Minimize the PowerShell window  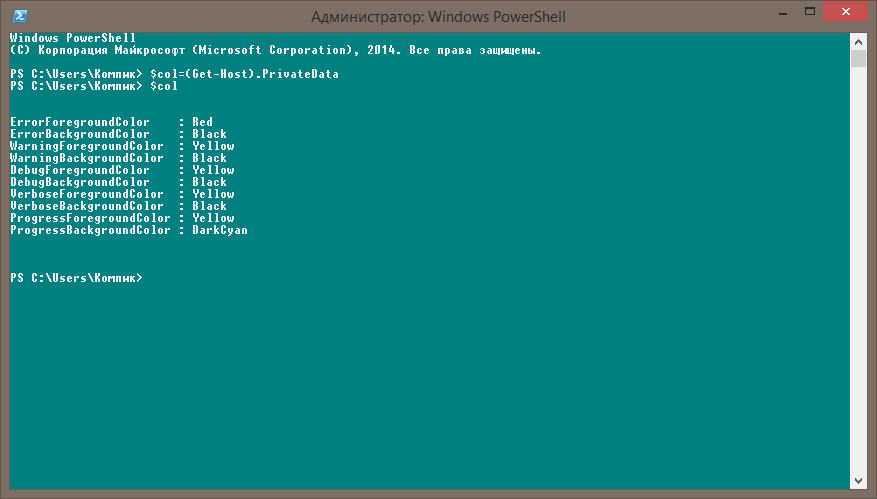point(783,12)
